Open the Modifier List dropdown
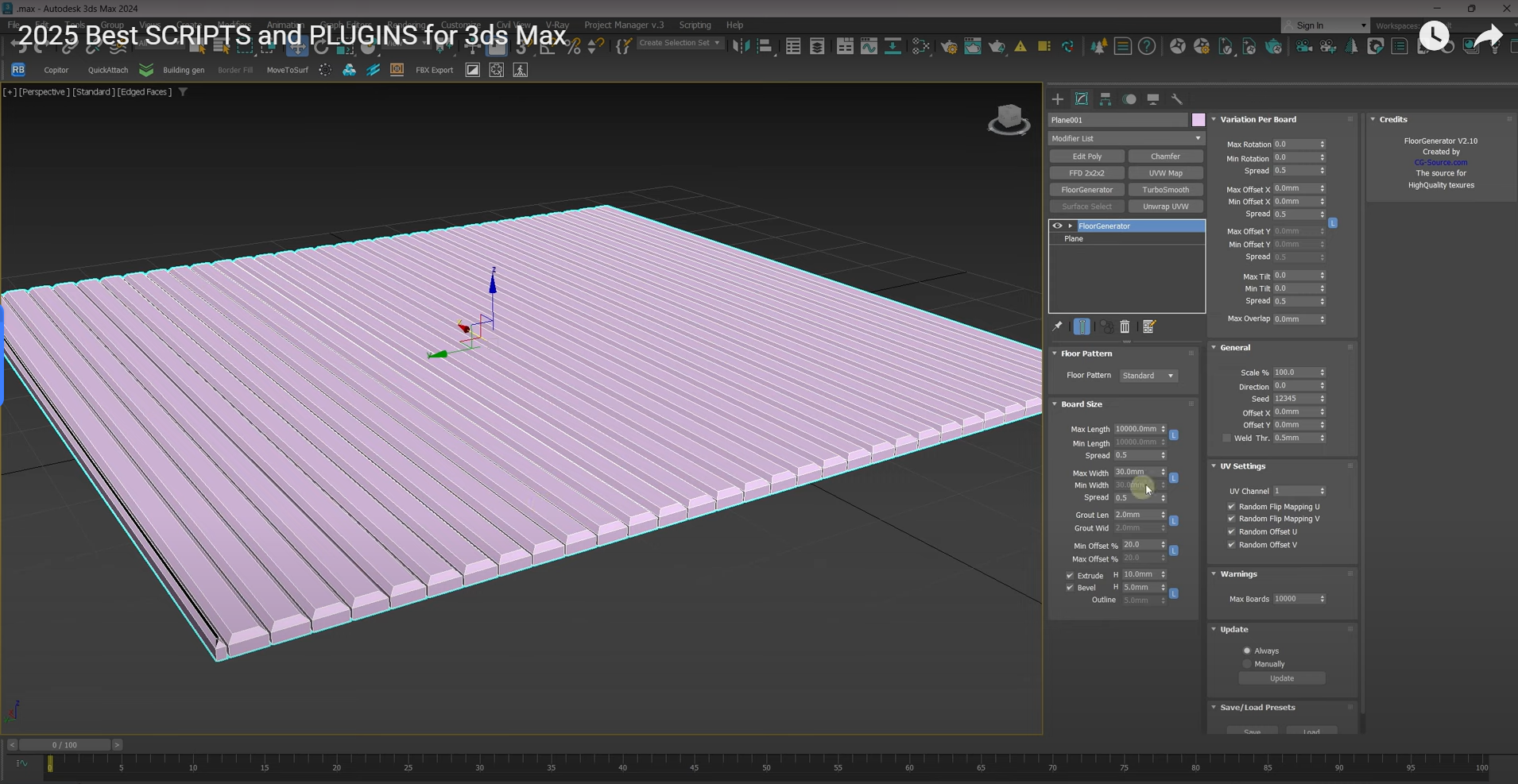This screenshot has height=784, width=1518. coord(1127,138)
